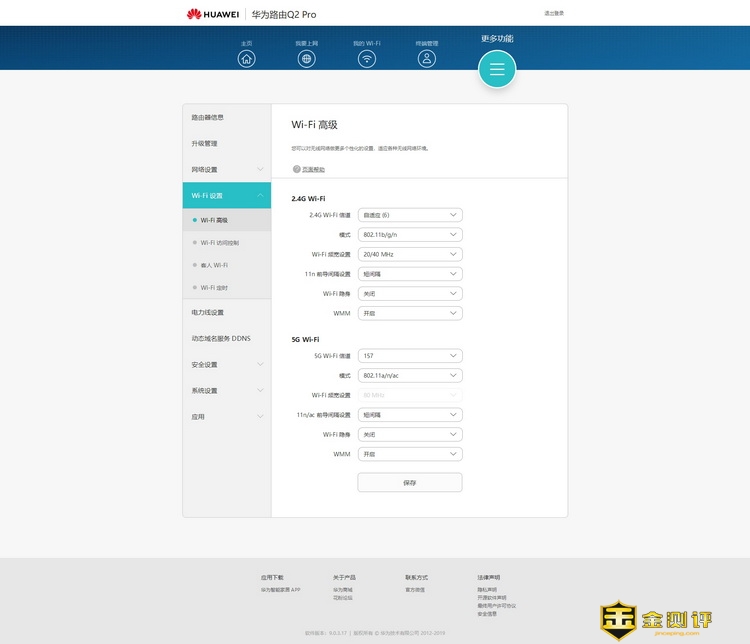Screen dimensions: 750x644
Task: Expand the 网络设置 sidebar section
Action: (226, 170)
